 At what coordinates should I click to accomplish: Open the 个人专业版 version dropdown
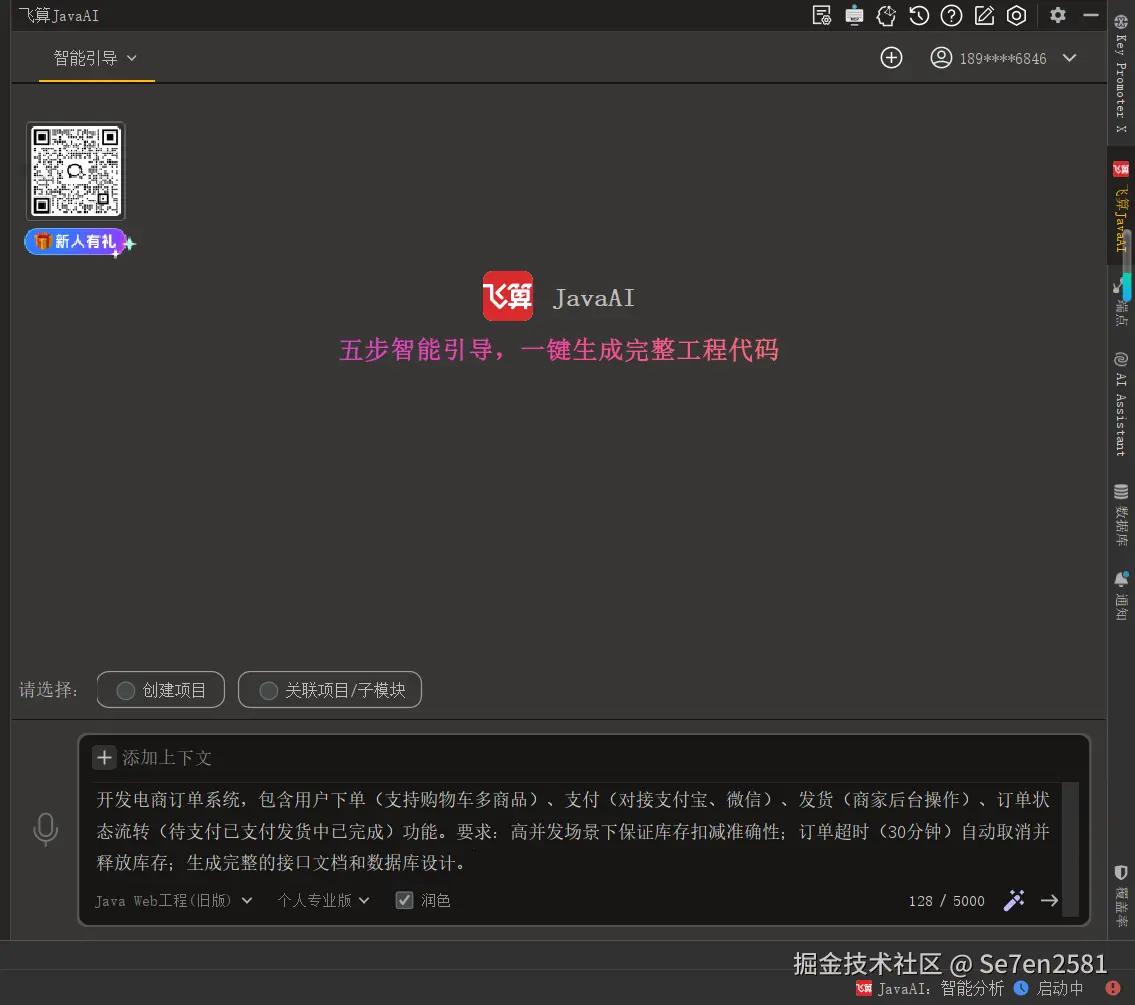[324, 901]
